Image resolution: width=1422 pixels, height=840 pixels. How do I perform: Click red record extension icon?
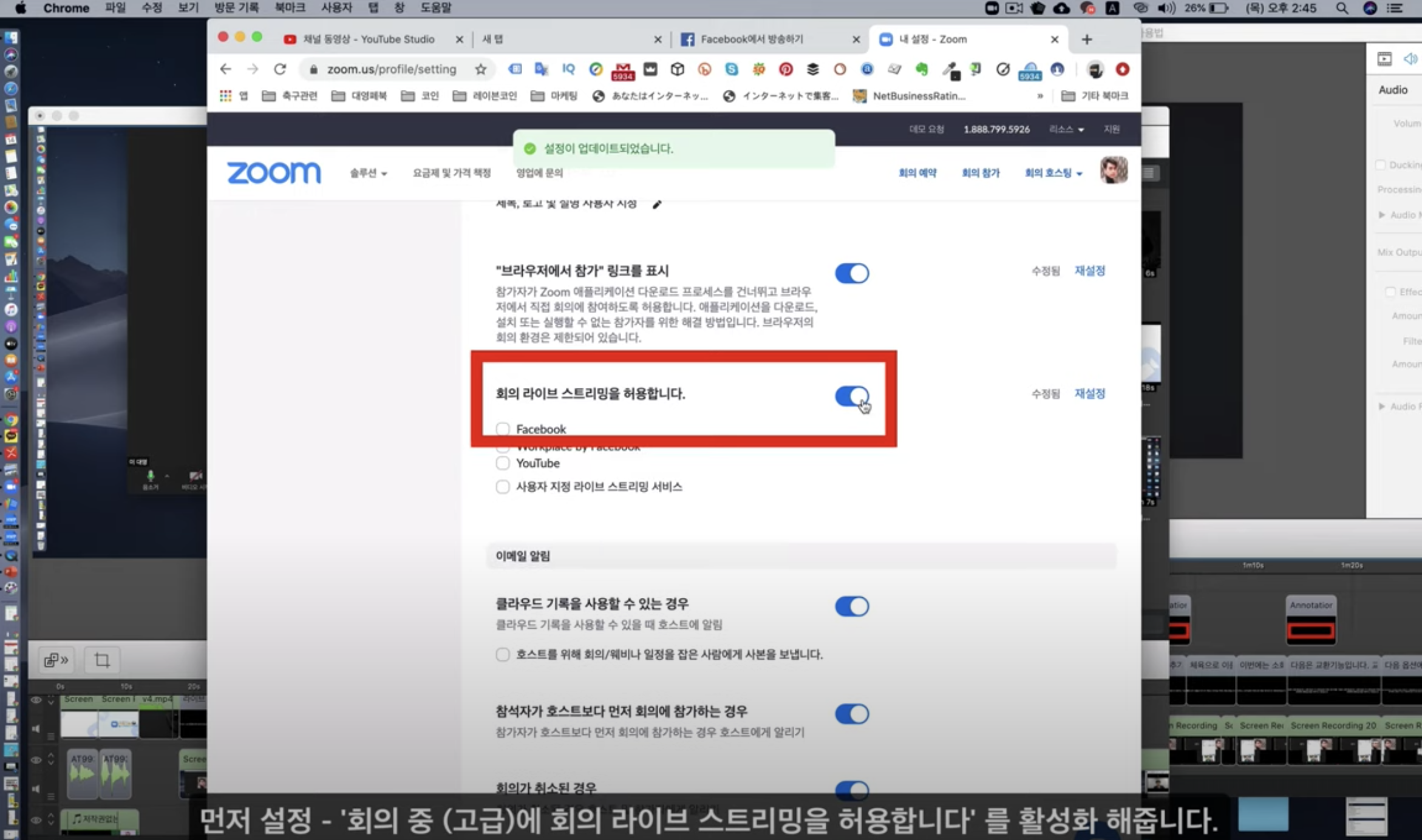coord(1122,69)
